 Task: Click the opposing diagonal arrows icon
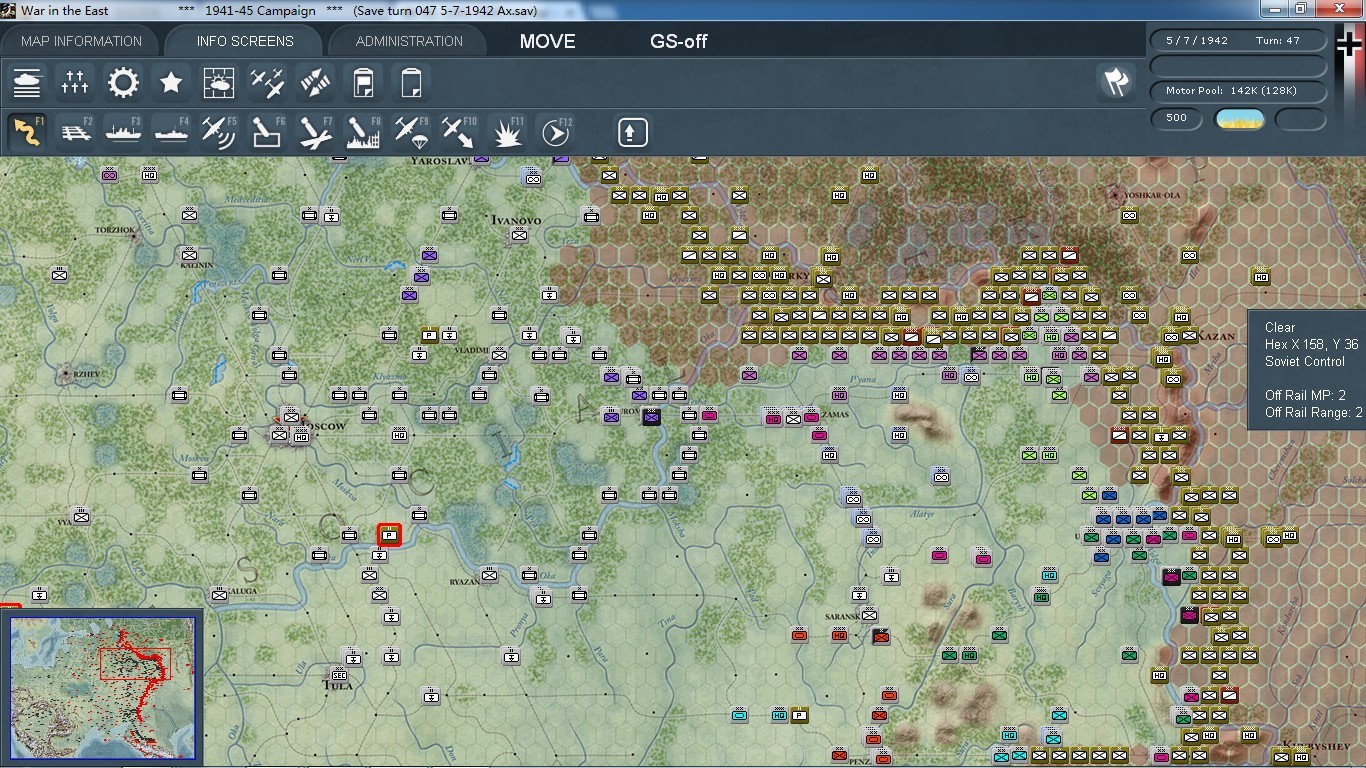coord(315,83)
